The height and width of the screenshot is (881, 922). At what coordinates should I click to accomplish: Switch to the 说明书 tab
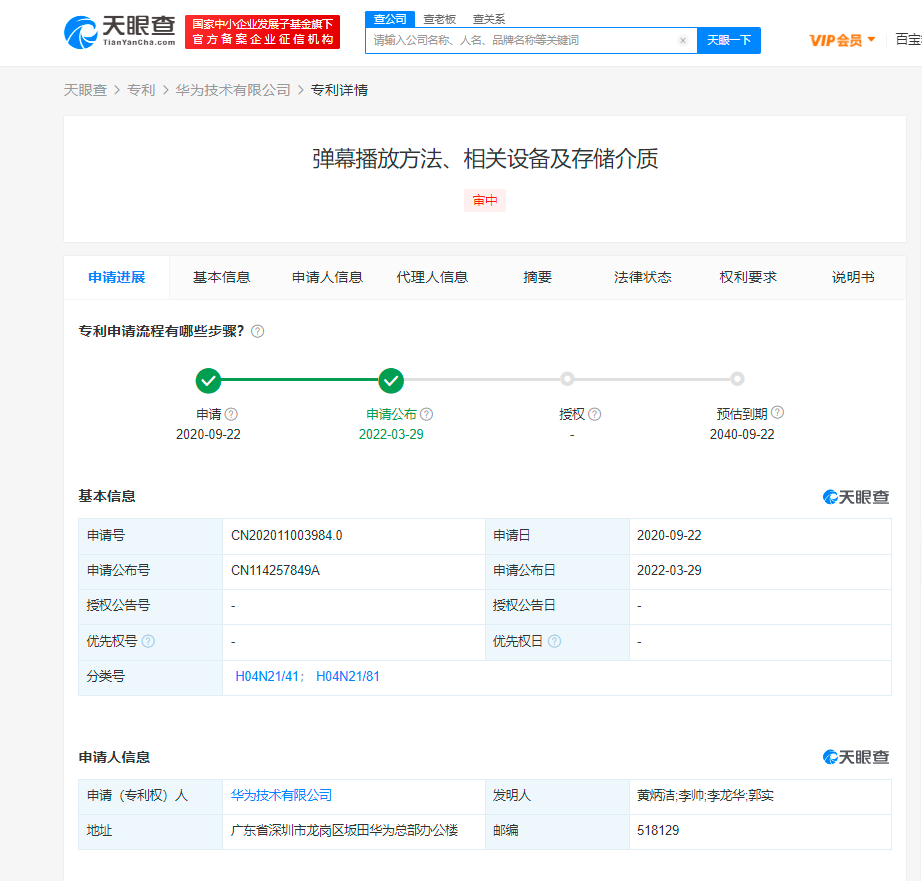(853, 278)
